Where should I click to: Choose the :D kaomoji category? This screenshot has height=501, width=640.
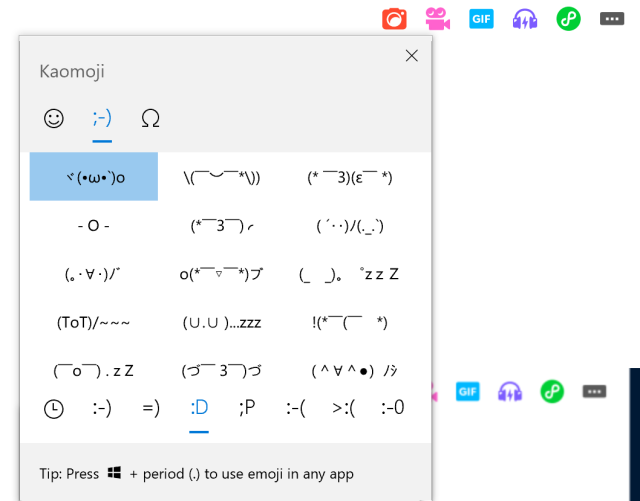pyautogui.click(x=199, y=408)
